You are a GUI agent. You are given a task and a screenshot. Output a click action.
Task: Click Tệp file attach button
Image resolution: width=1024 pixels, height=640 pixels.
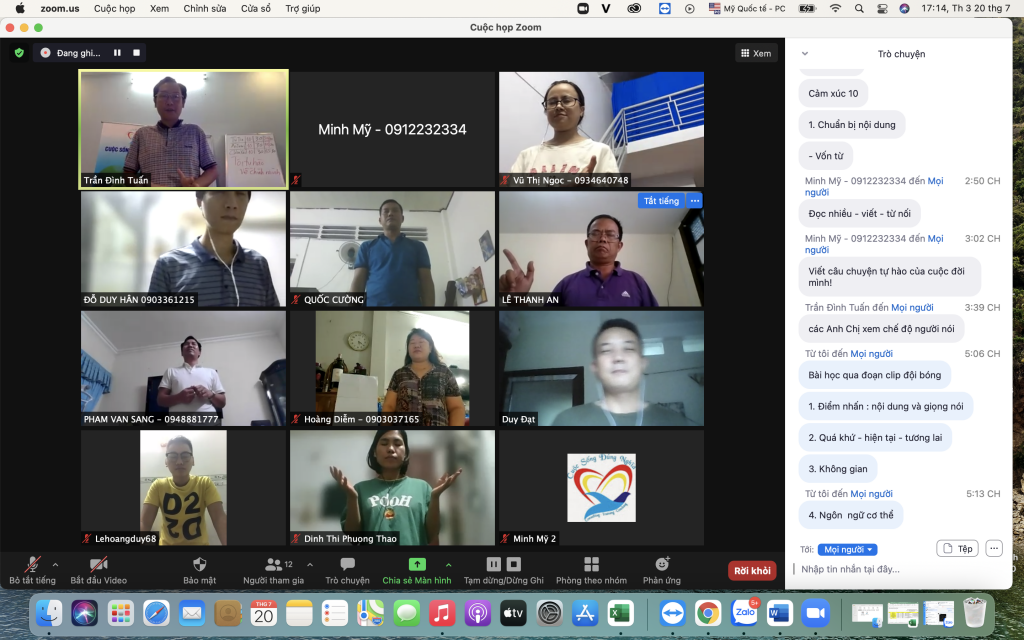click(x=957, y=549)
